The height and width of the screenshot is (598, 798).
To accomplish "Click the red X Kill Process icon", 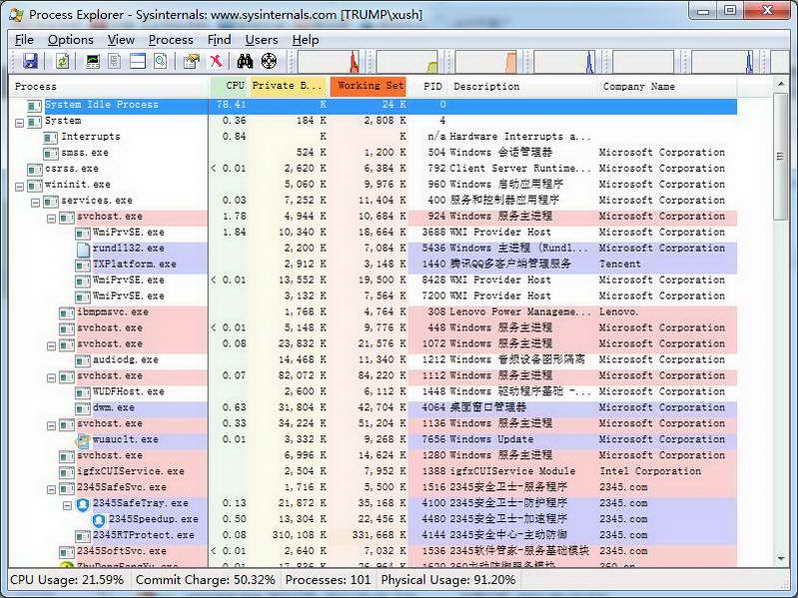I will 216,62.
